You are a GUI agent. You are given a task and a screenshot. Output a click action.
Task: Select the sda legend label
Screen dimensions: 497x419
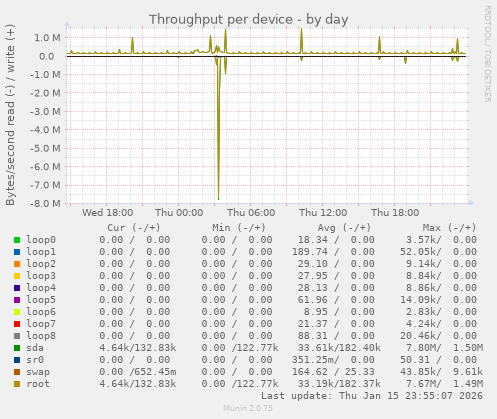35,348
